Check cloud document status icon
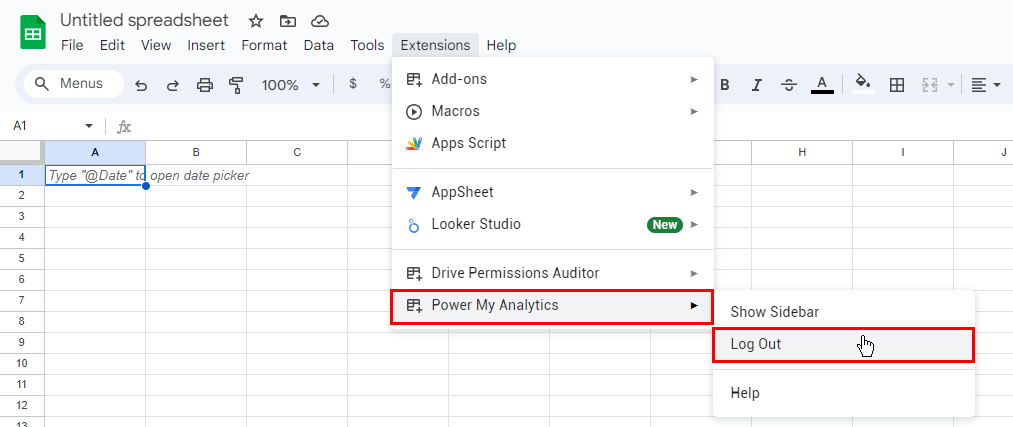The height and width of the screenshot is (427, 1013). click(x=320, y=21)
